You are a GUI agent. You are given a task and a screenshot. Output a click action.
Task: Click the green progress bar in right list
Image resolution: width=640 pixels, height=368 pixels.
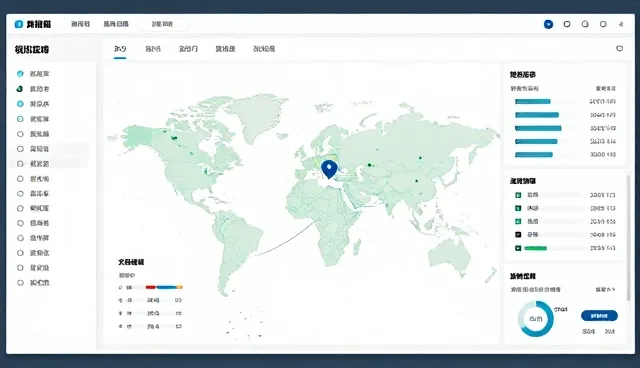coord(536,248)
